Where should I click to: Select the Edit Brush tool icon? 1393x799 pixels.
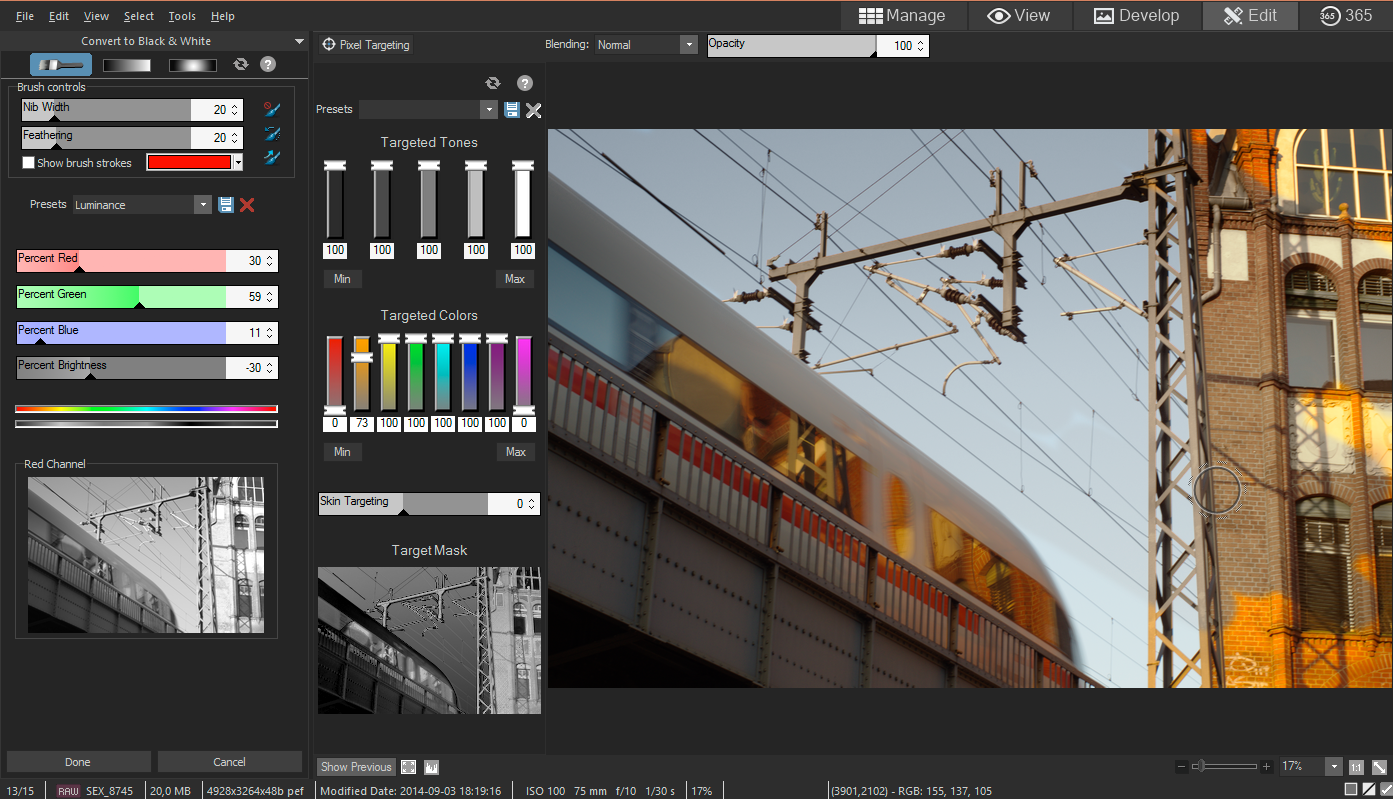coord(61,65)
